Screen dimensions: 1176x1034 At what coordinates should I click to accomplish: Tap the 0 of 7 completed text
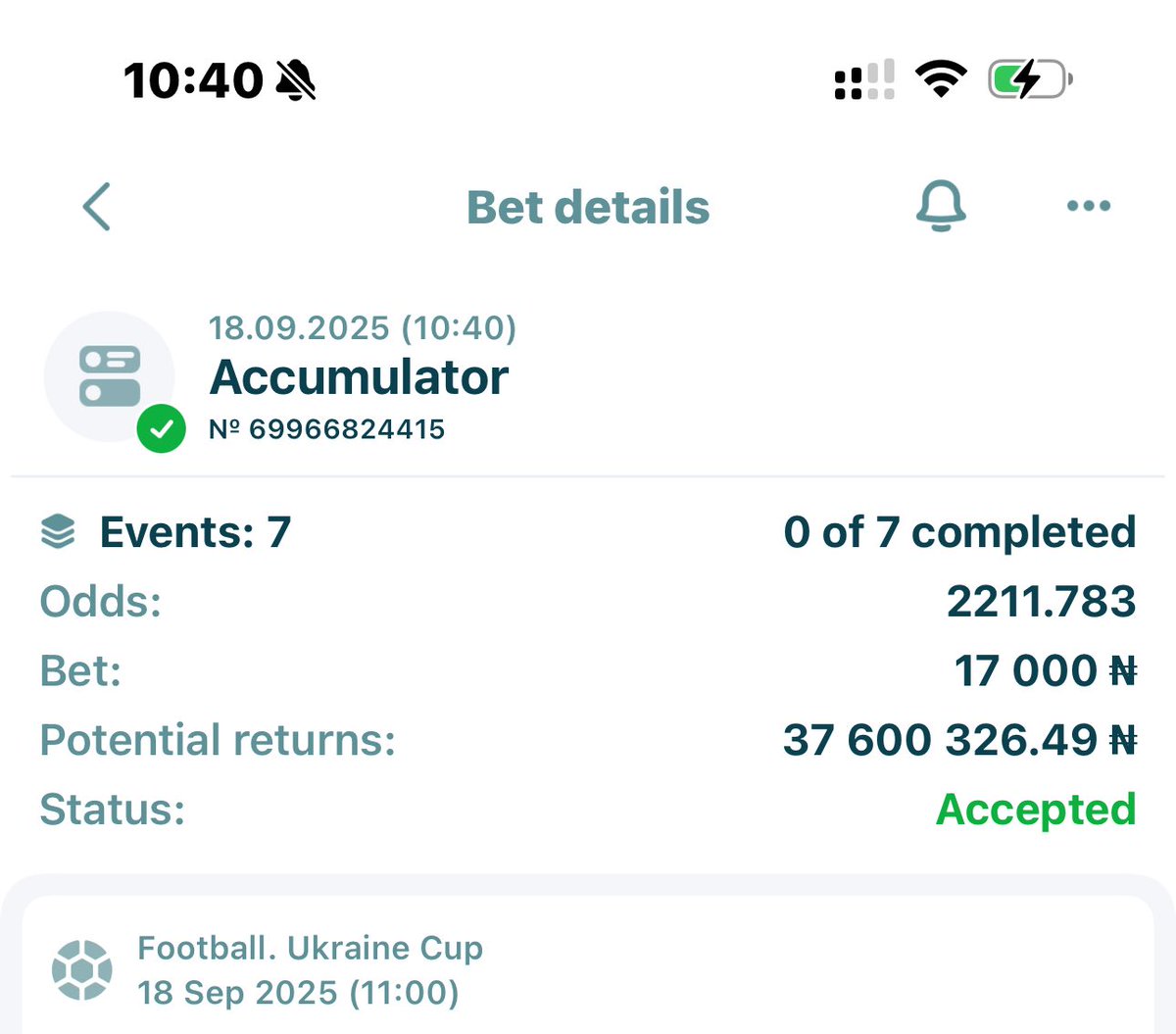pos(959,532)
